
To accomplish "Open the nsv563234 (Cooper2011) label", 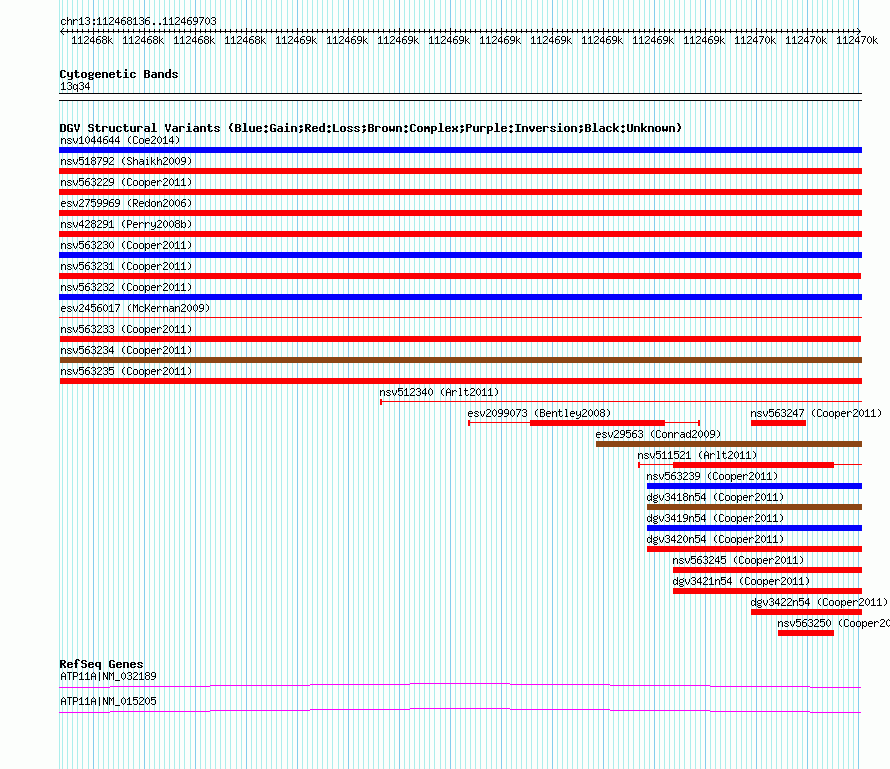I will tap(126, 350).
